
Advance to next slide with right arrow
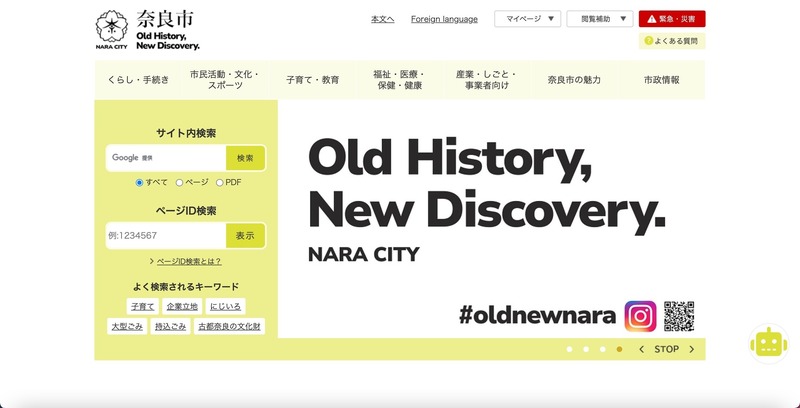pyautogui.click(x=691, y=349)
